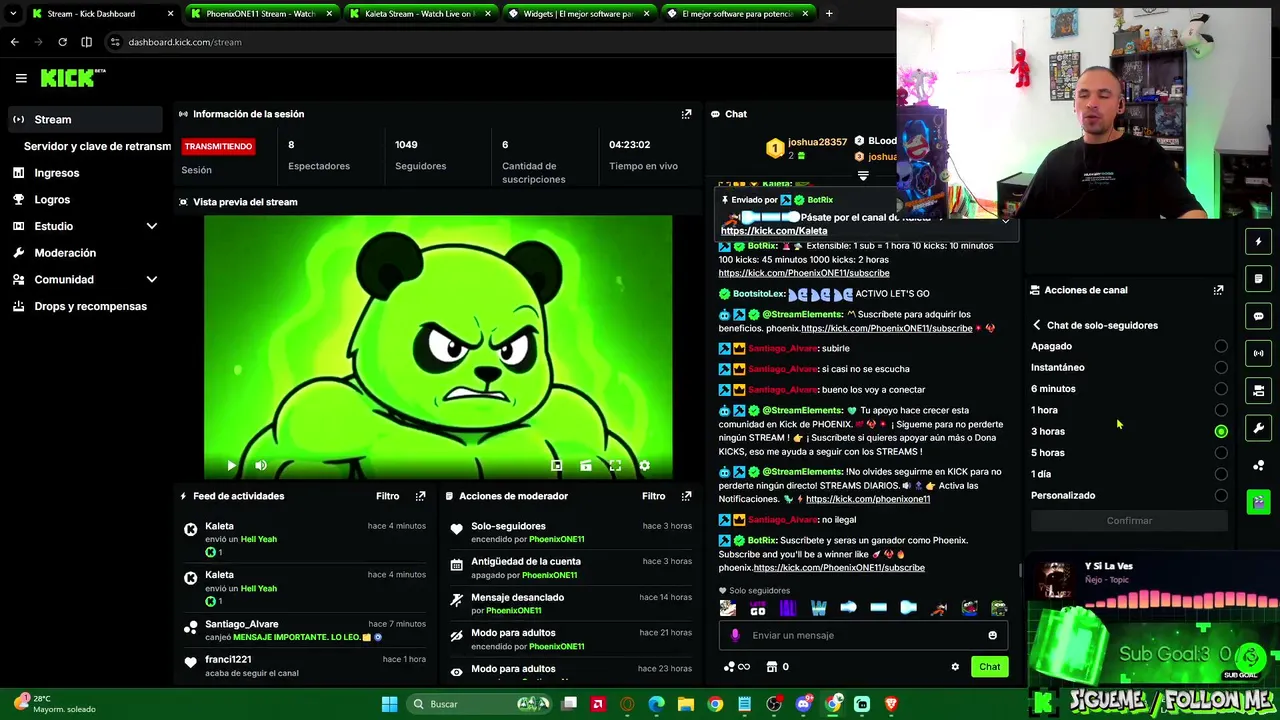This screenshot has height=720, width=1280.
Task: Click the channel actions camera sidebar icon
Action: (x=1258, y=390)
